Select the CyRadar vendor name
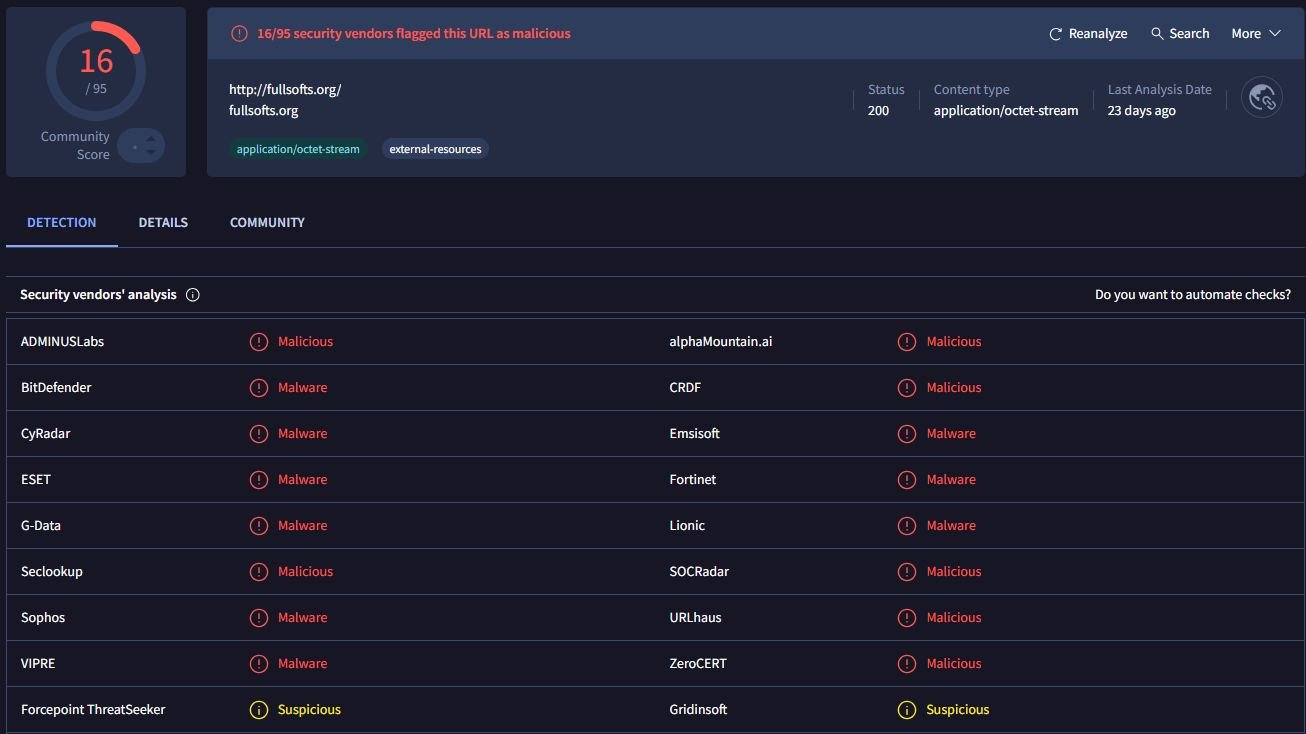 click(46, 434)
